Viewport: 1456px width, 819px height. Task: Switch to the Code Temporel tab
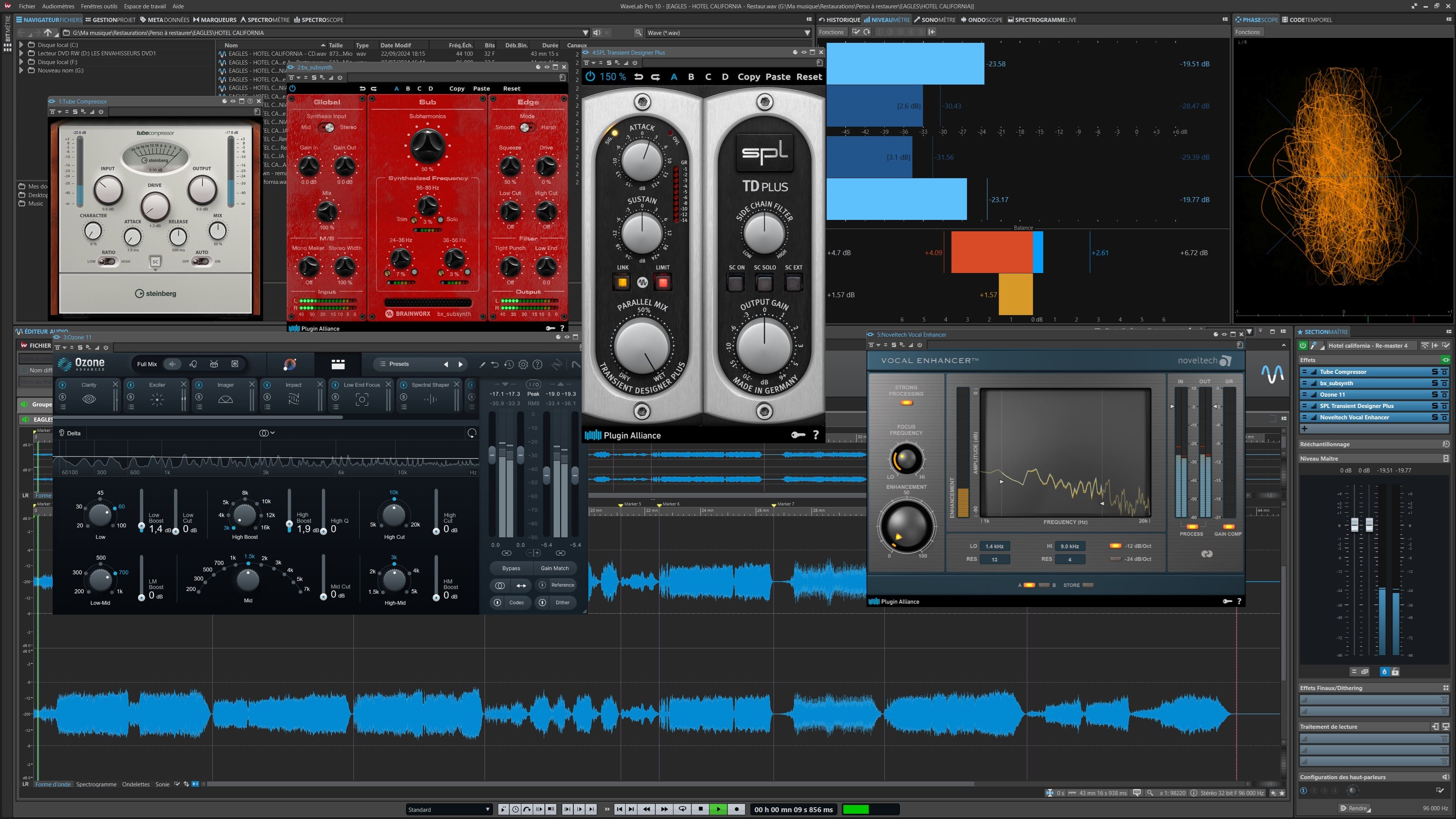(1307, 20)
